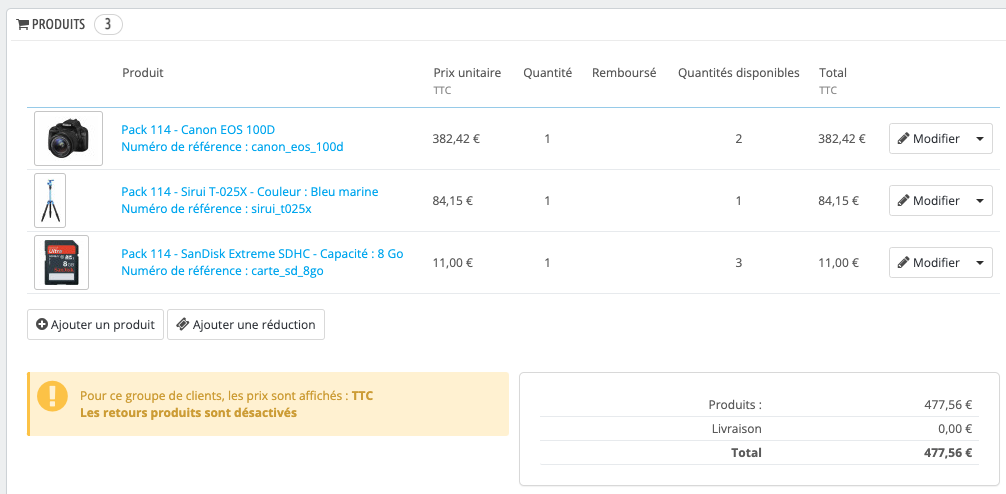Click the shopping cart icon beside Produits
The height and width of the screenshot is (494, 1006).
pos(23,25)
